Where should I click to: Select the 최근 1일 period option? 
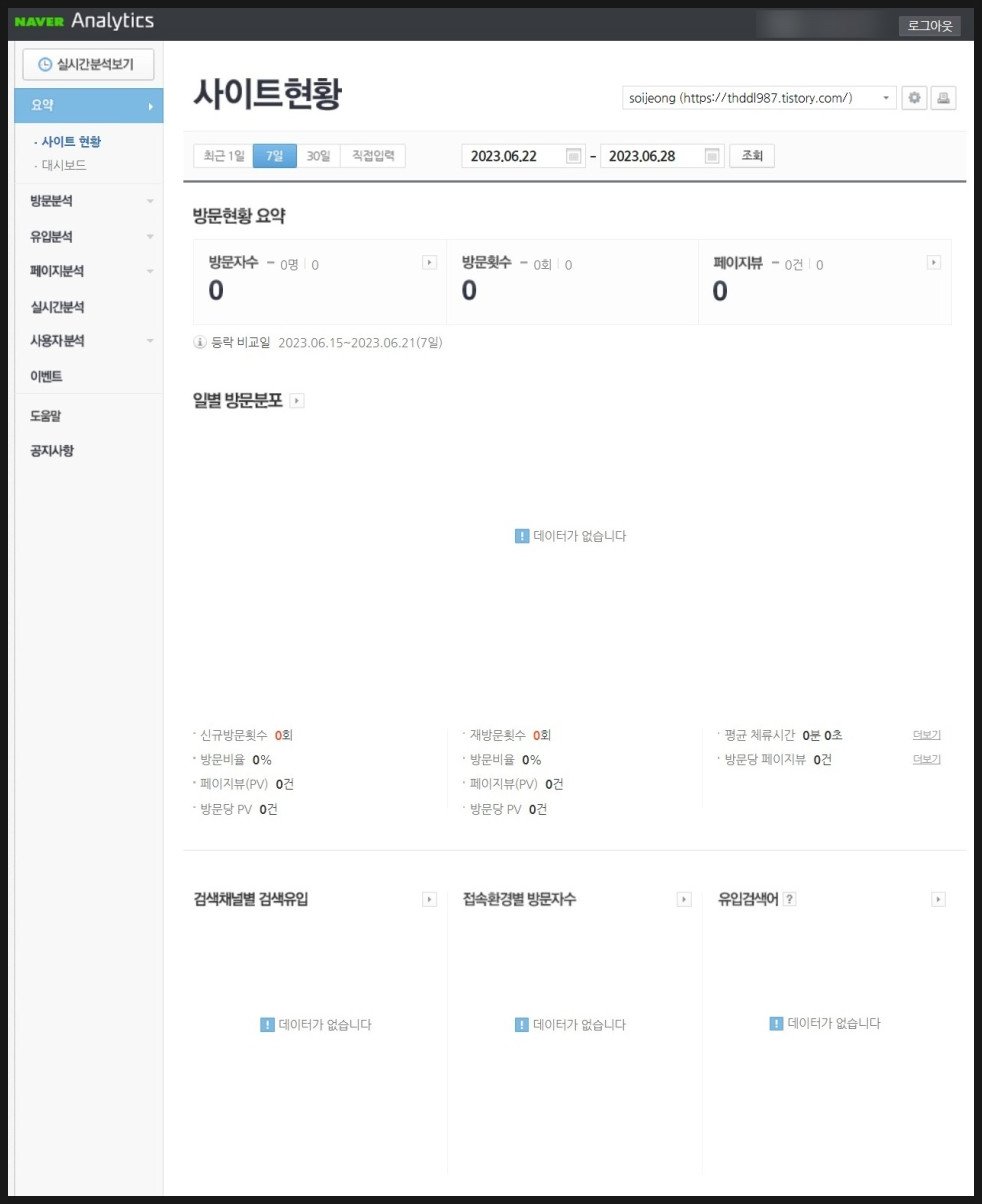223,156
